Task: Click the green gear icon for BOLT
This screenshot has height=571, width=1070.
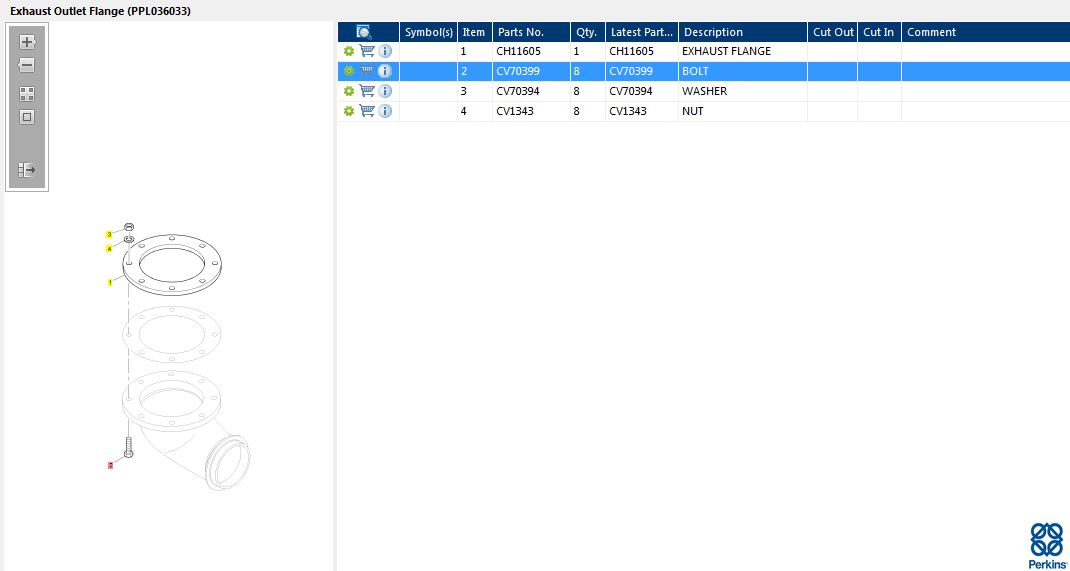Action: point(349,71)
